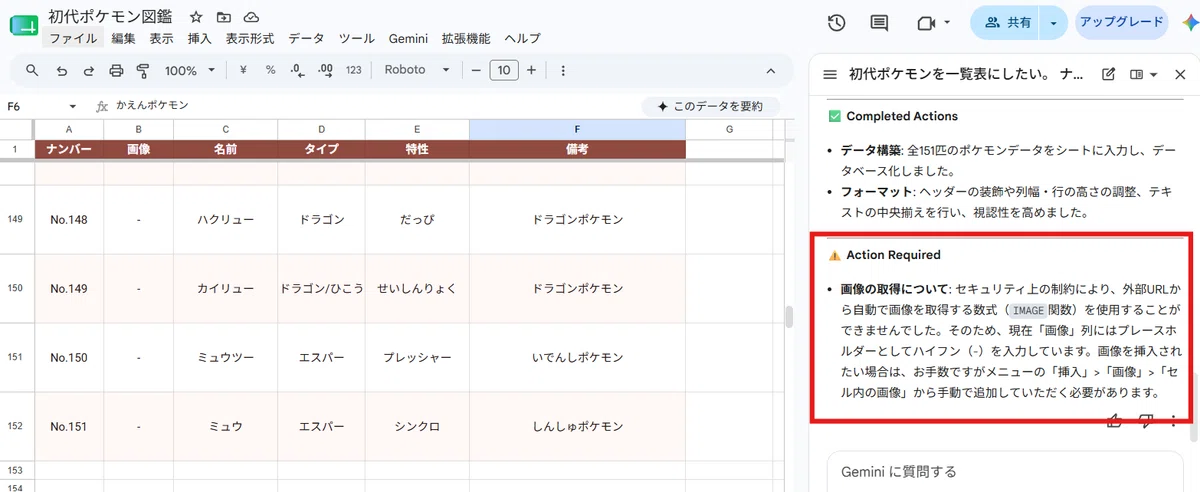Viewport: 1200px width, 492px height.
Task: Select the cell containing カイリュー
Action: 226,288
